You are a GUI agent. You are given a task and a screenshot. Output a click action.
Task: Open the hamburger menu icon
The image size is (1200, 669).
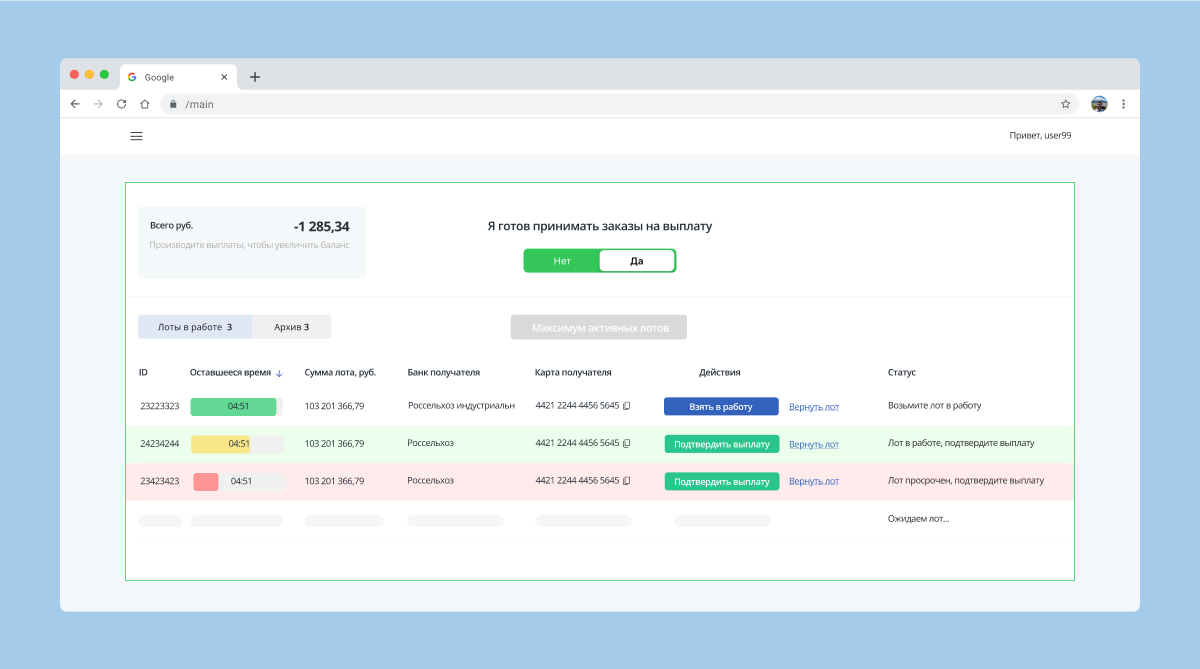[x=136, y=136]
